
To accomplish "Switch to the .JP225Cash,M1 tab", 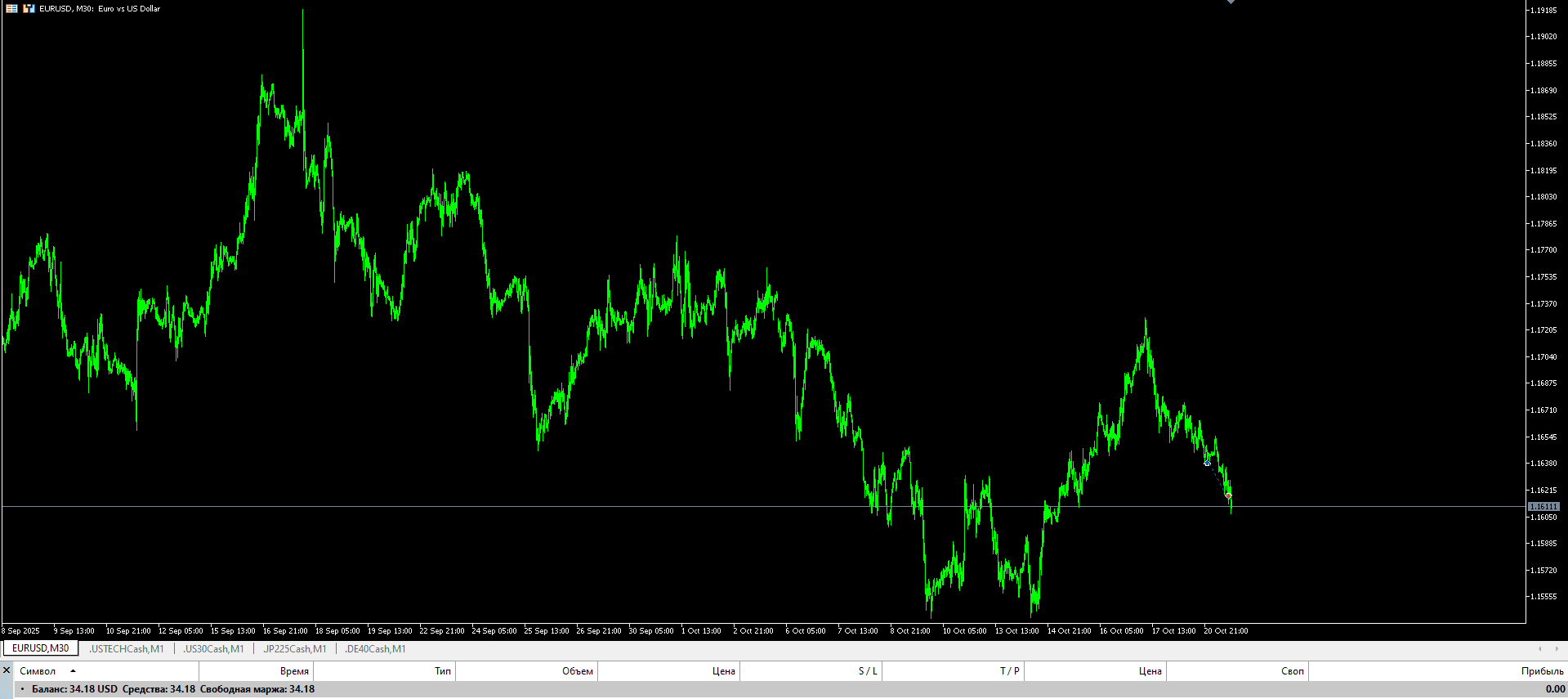I will tap(294, 649).
